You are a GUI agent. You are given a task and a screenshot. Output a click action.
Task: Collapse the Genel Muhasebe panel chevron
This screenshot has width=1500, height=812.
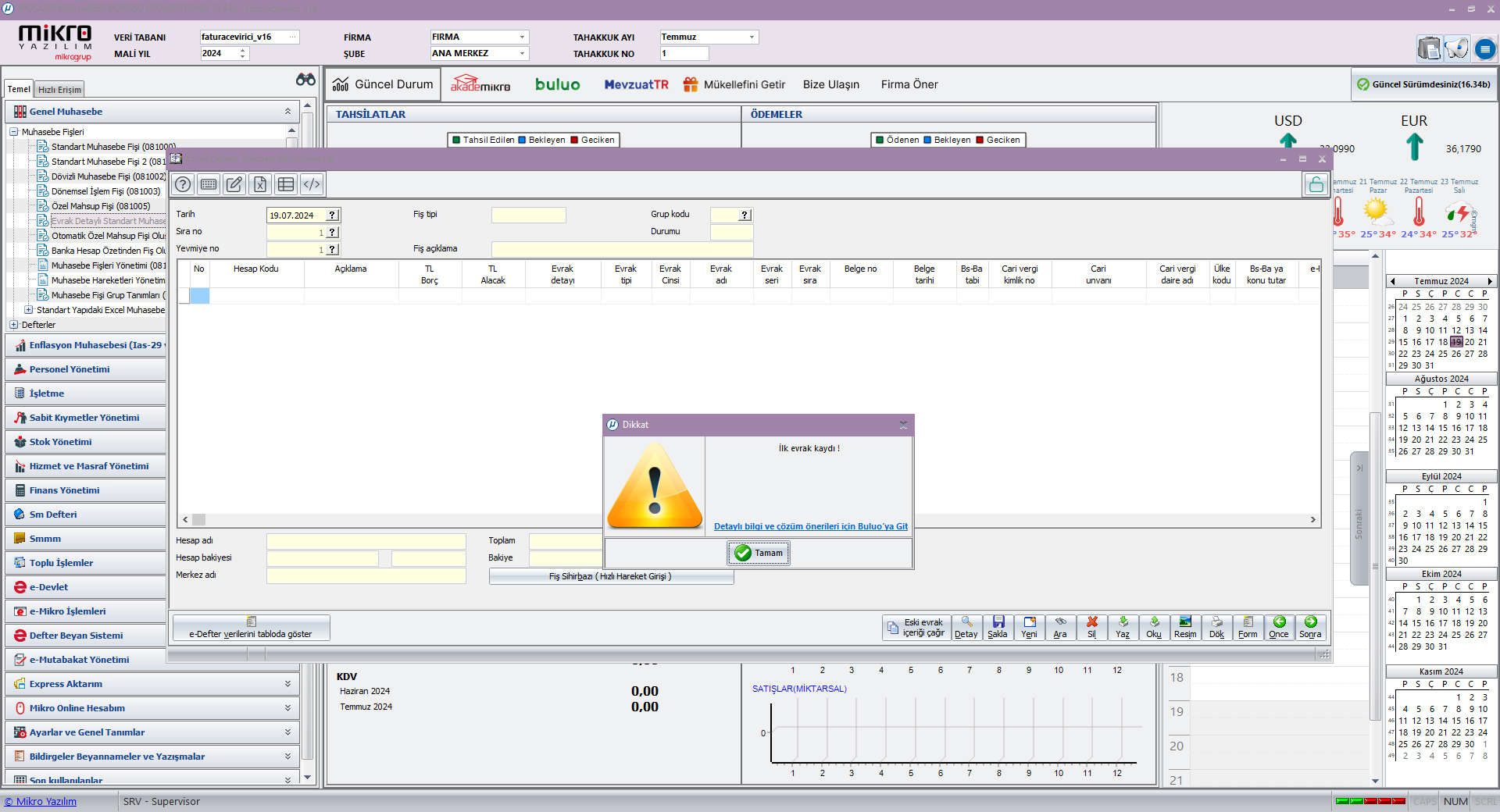point(287,112)
